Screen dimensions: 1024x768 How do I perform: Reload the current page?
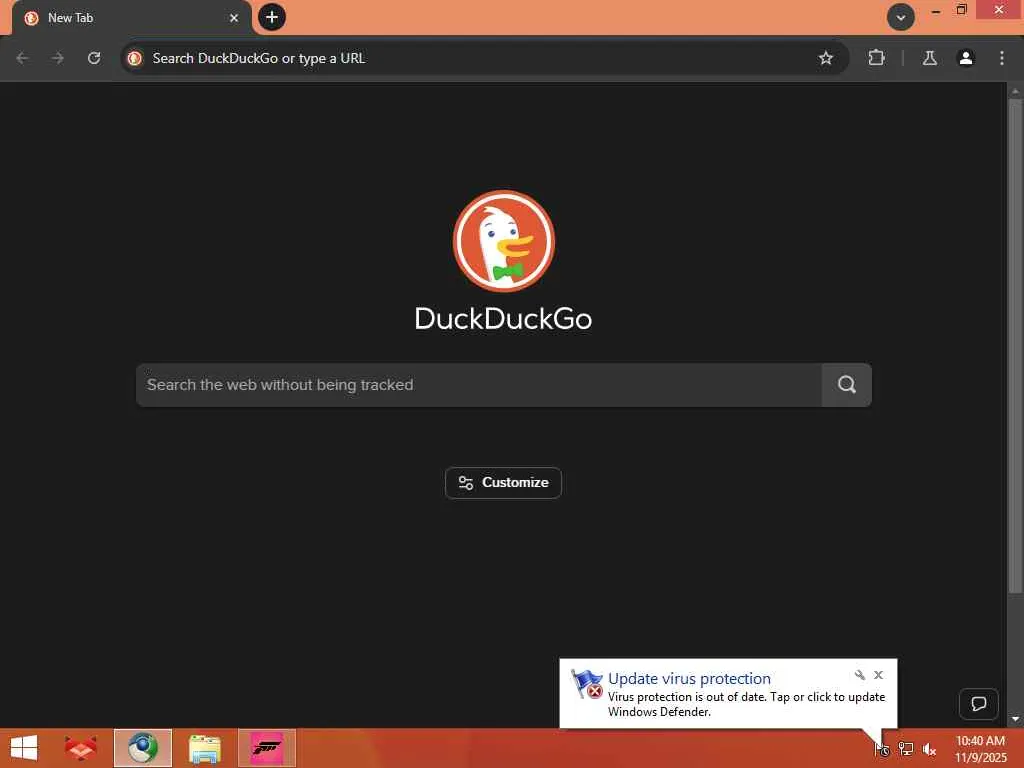click(94, 58)
